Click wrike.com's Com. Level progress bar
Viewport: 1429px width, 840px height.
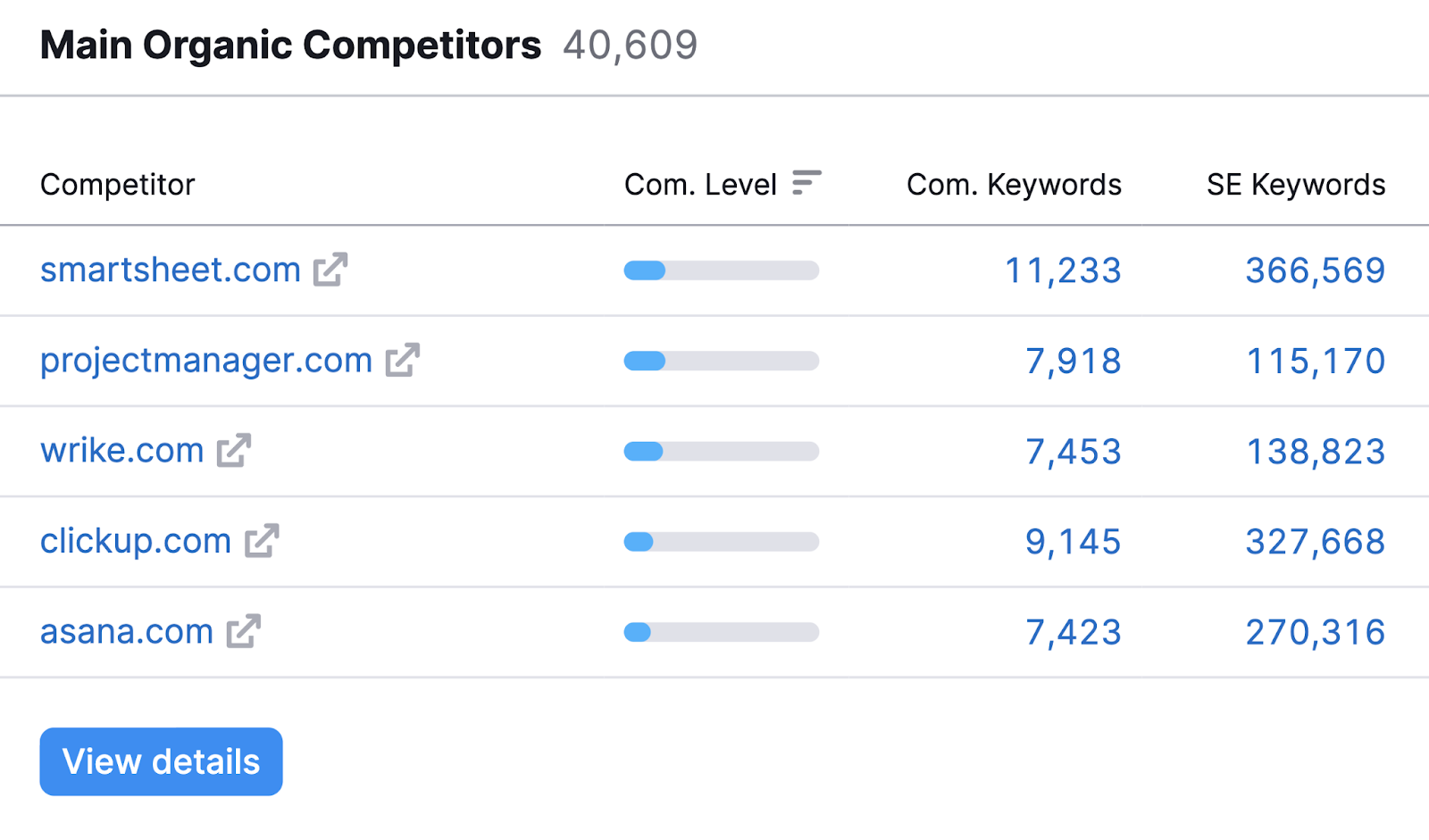[721, 452]
